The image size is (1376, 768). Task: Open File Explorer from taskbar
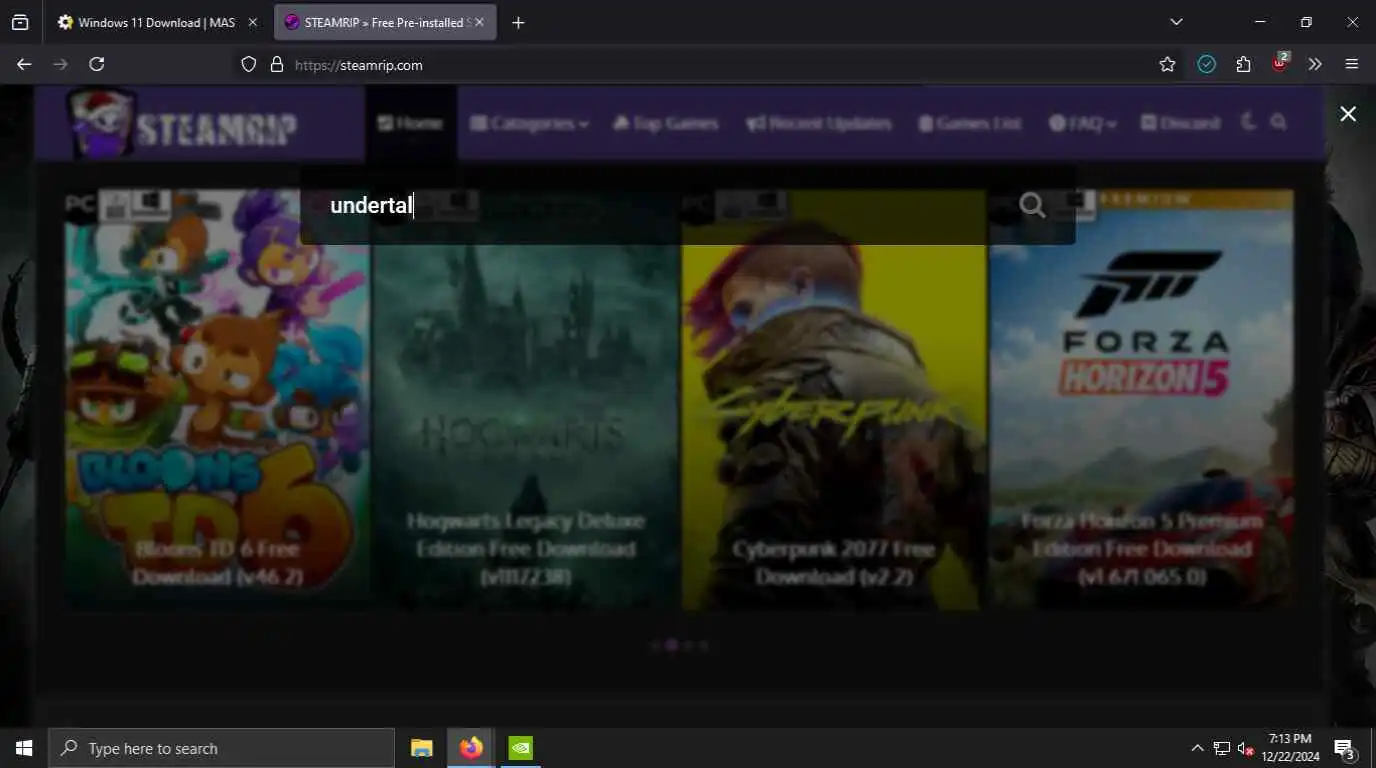click(x=422, y=748)
